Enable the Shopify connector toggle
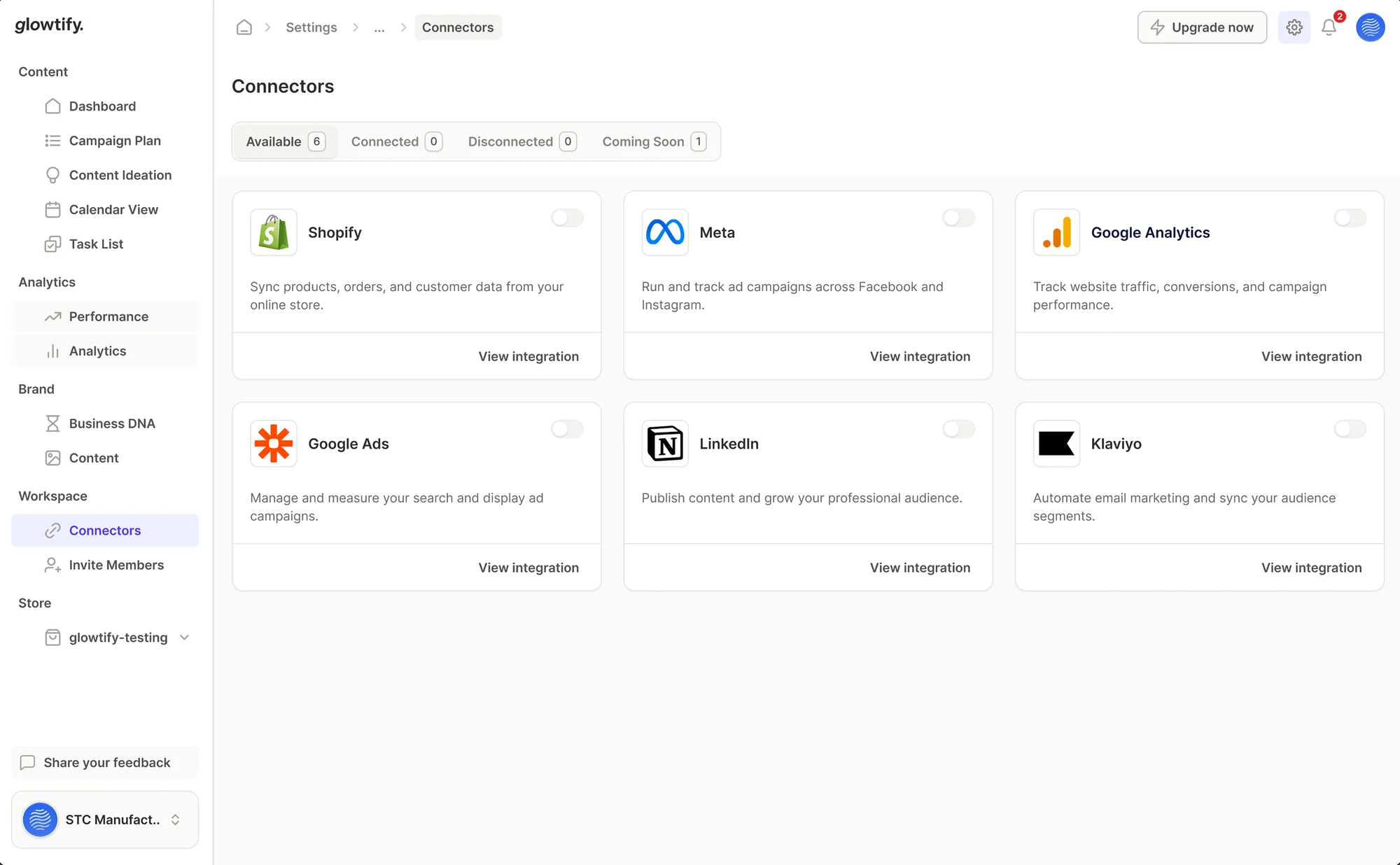 pyautogui.click(x=567, y=218)
